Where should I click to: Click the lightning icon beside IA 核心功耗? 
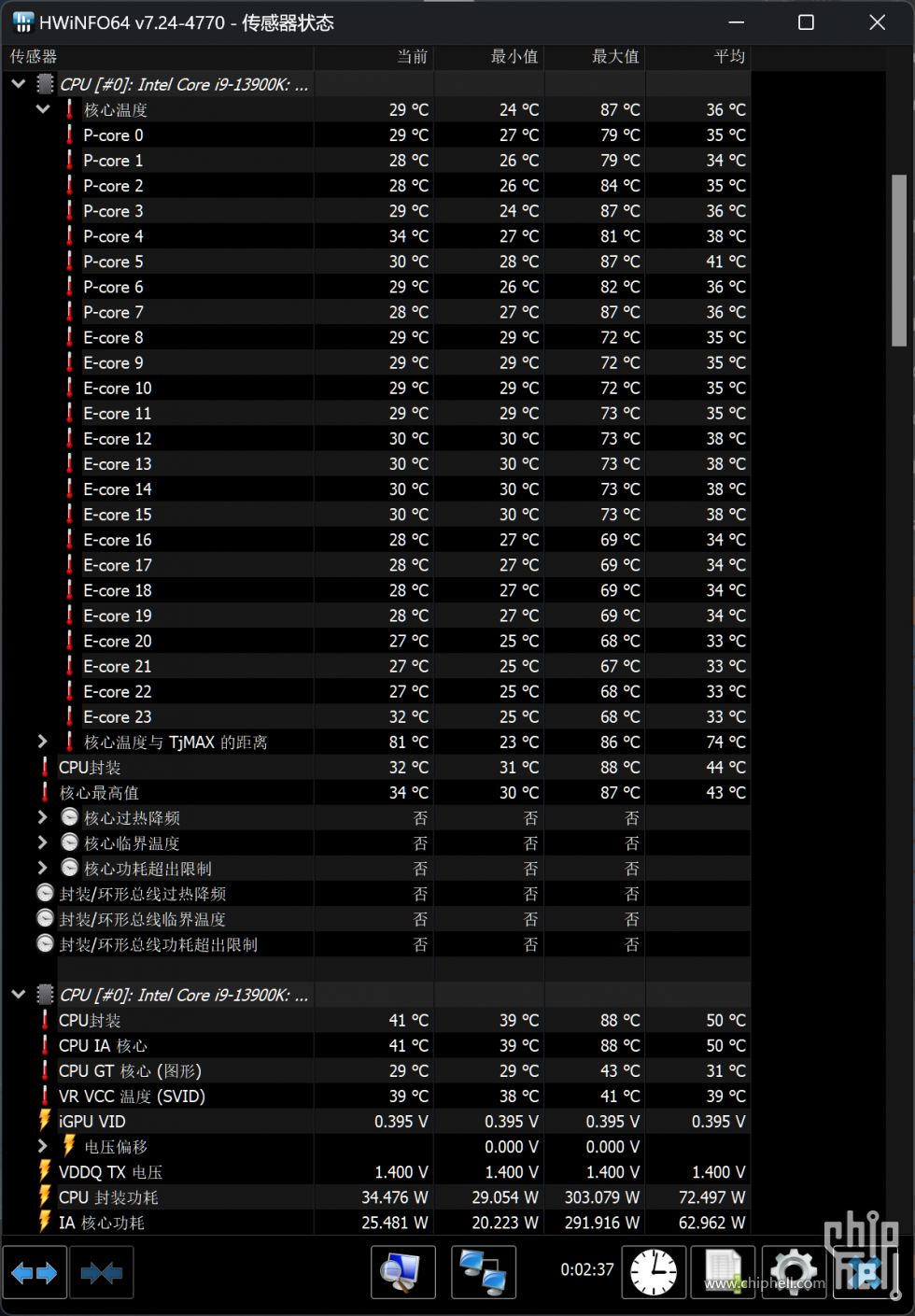click(45, 1222)
